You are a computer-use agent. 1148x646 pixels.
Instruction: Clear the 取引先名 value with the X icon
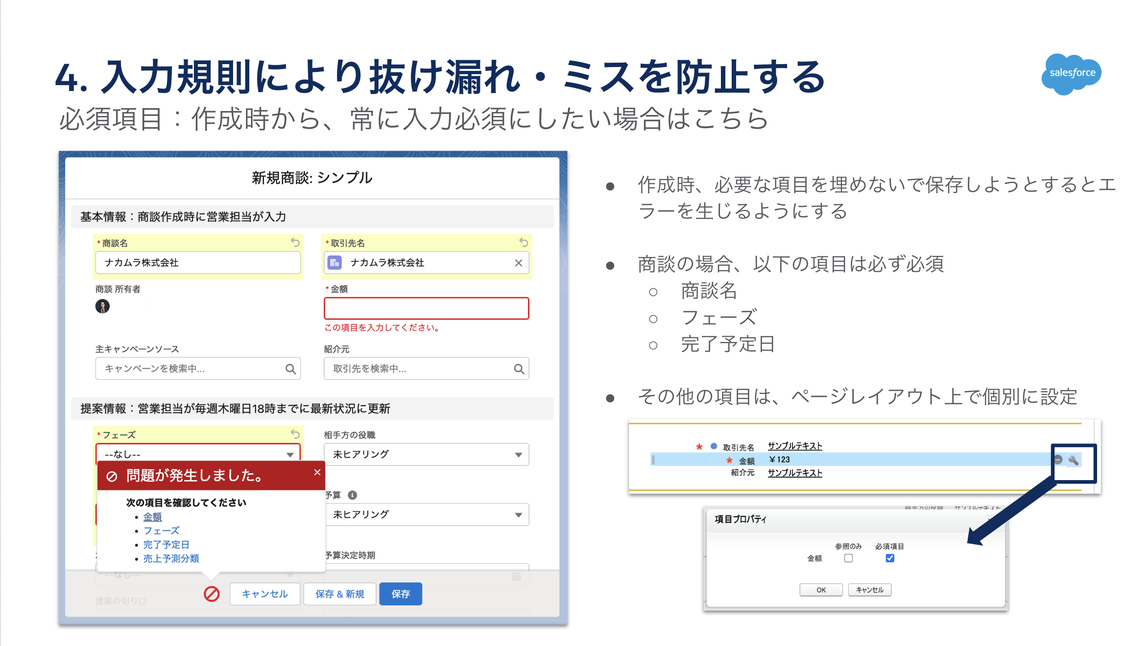tap(518, 263)
